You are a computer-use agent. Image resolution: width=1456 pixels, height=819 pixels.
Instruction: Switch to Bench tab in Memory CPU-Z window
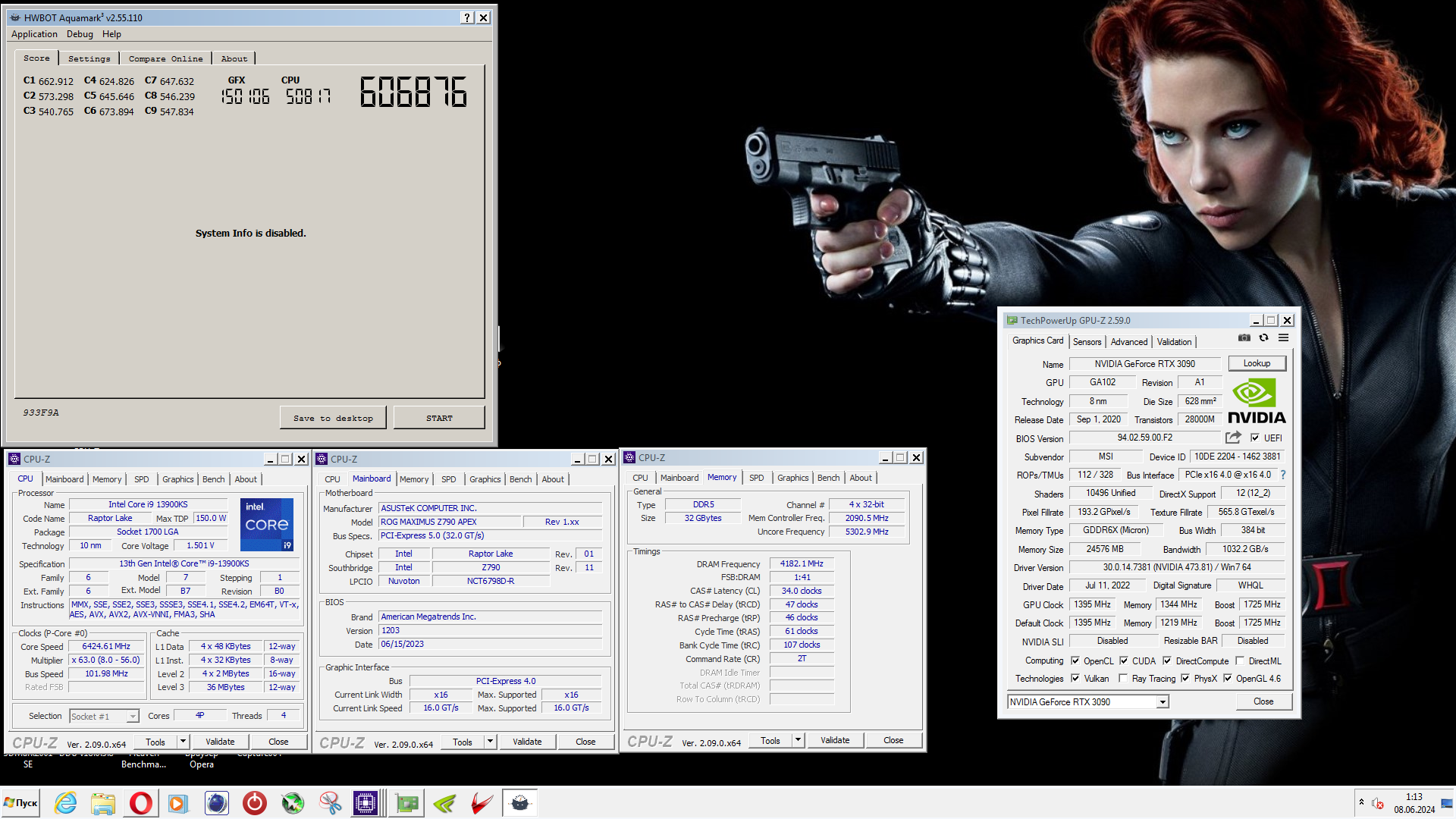tap(828, 478)
